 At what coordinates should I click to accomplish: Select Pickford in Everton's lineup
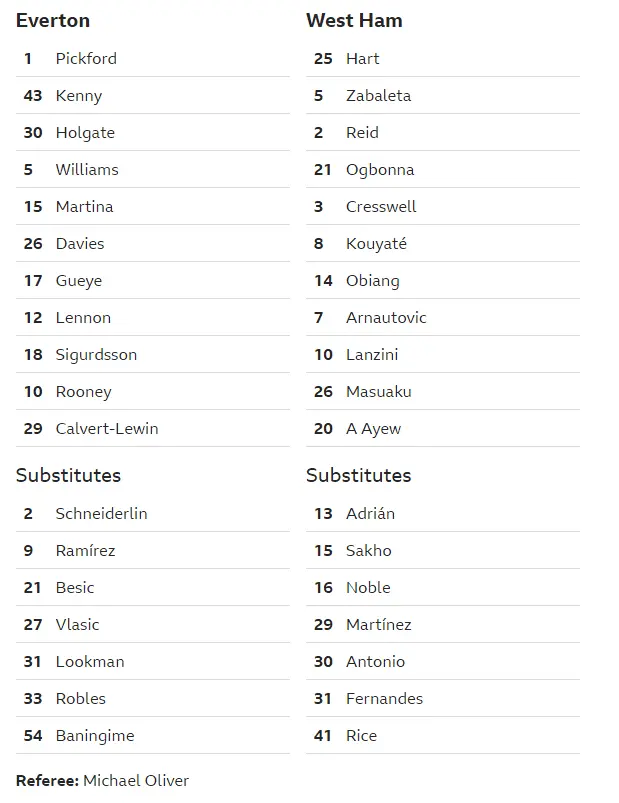pyautogui.click(x=86, y=59)
